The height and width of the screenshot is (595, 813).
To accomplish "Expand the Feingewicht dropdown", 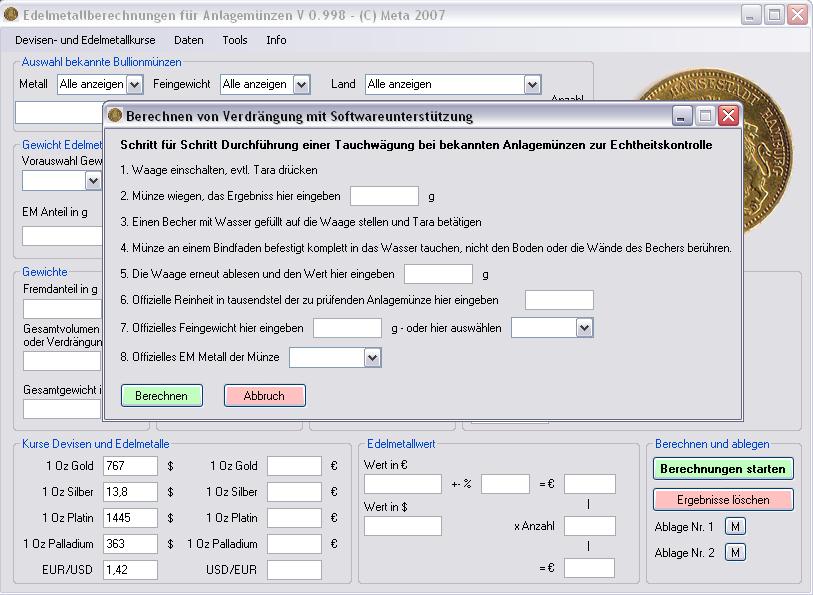I will pyautogui.click(x=301, y=85).
